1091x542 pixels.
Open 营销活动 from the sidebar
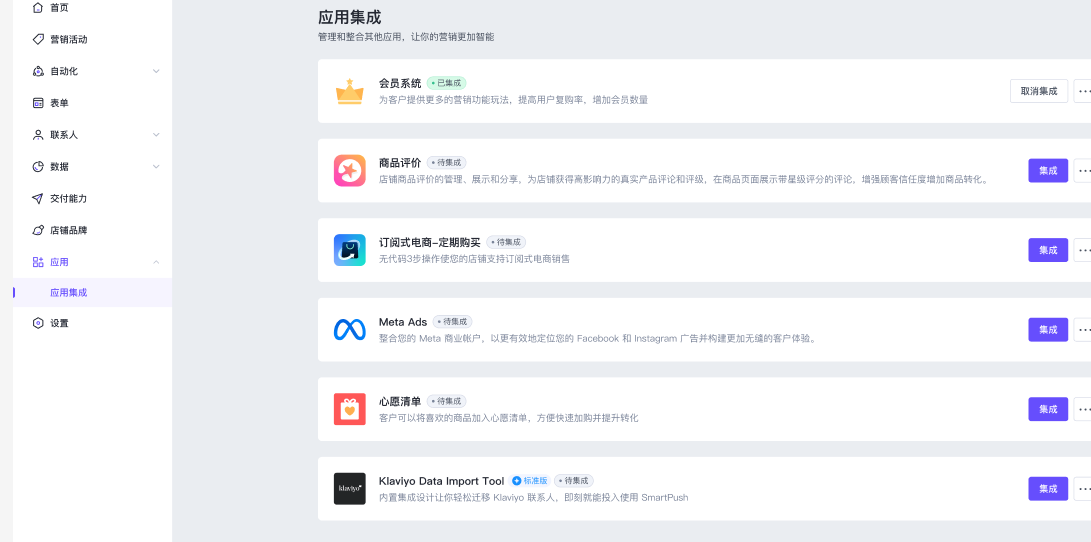point(68,39)
